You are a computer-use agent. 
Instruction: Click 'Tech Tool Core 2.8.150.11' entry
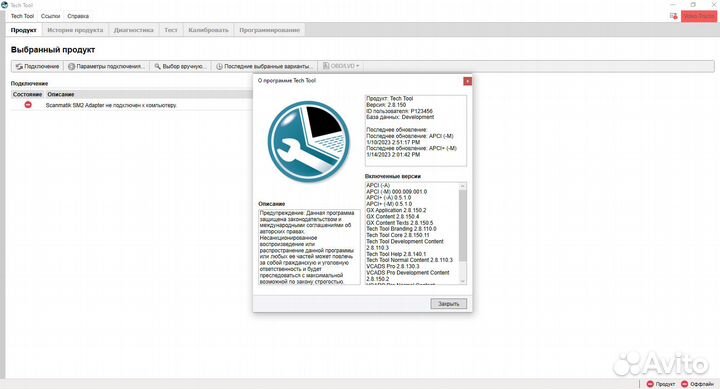coord(398,235)
